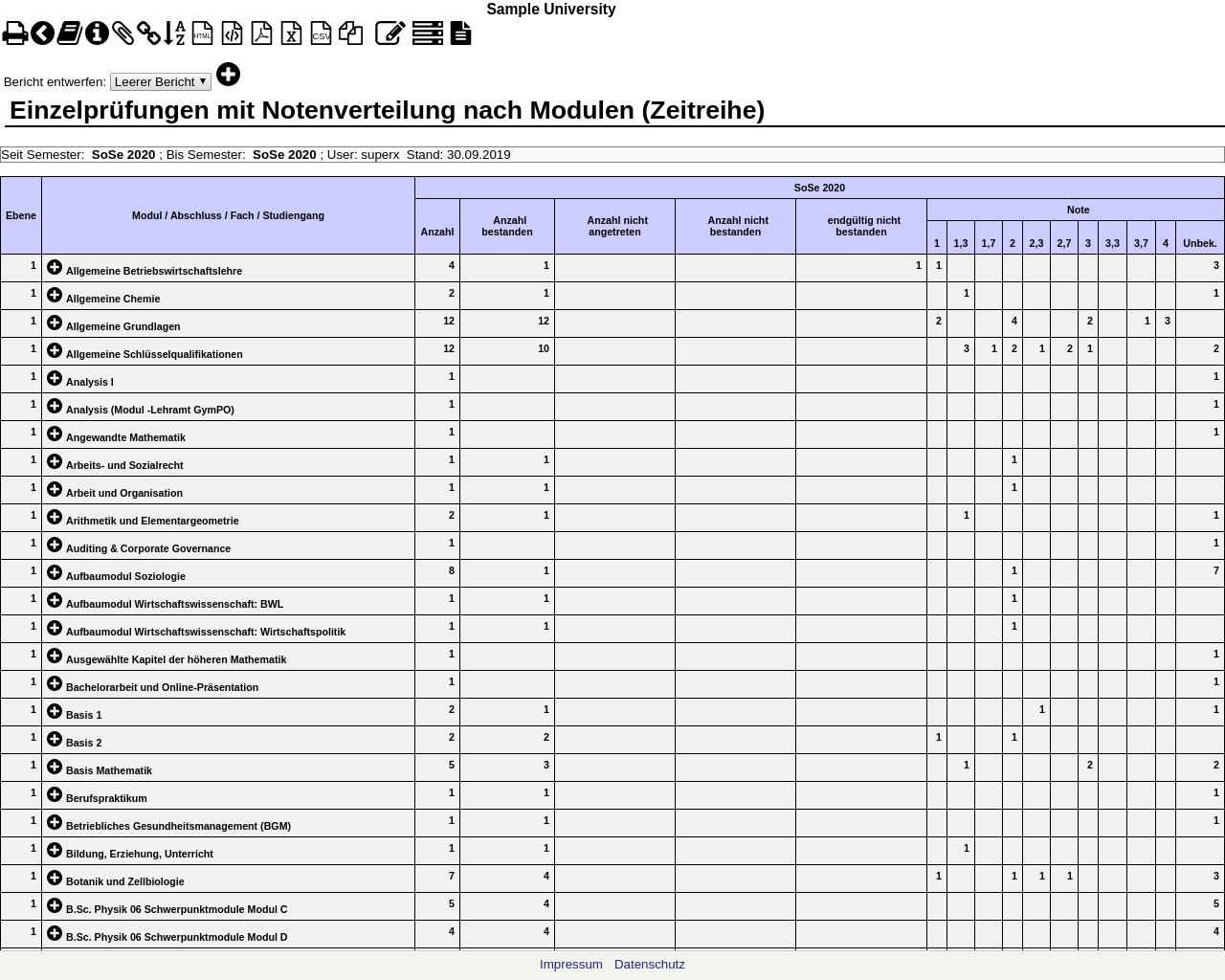This screenshot has width=1225, height=980.
Task: Export the report as HTML
Action: [x=202, y=34]
